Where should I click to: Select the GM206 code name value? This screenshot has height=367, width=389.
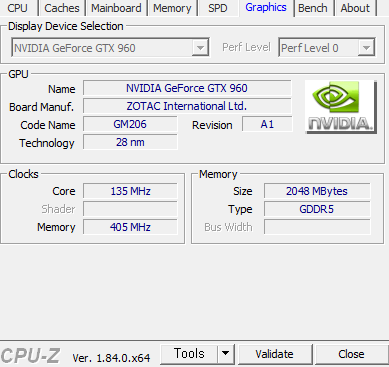pos(130,124)
